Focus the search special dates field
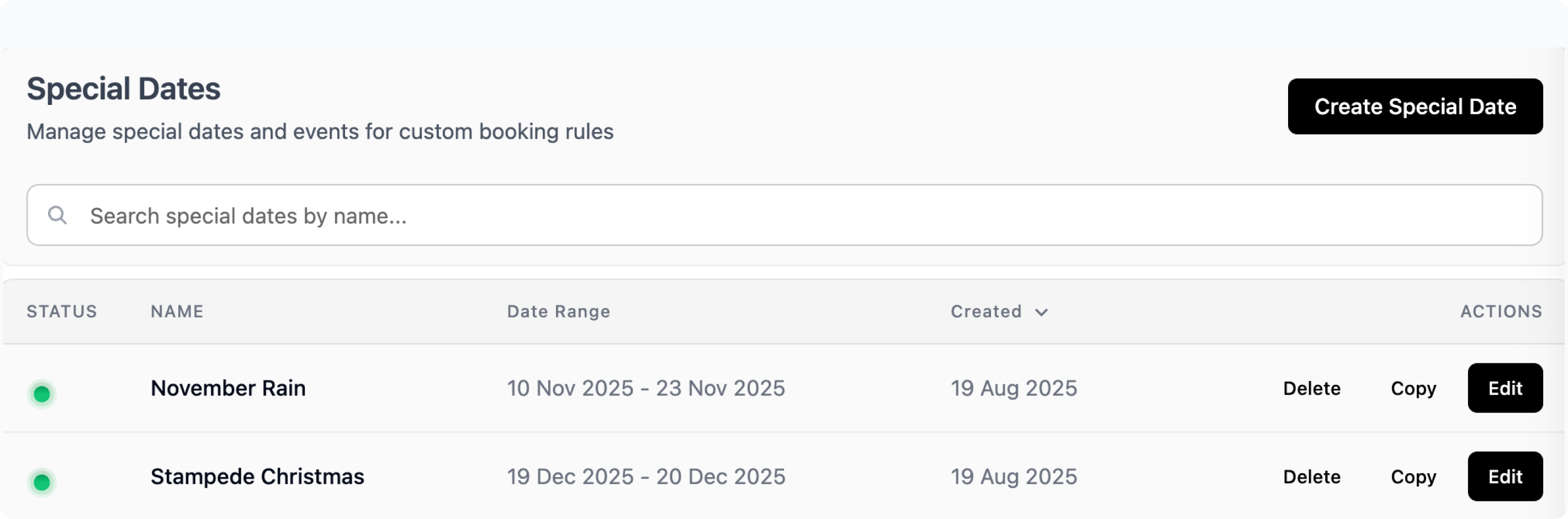1568x519 pixels. [791, 215]
